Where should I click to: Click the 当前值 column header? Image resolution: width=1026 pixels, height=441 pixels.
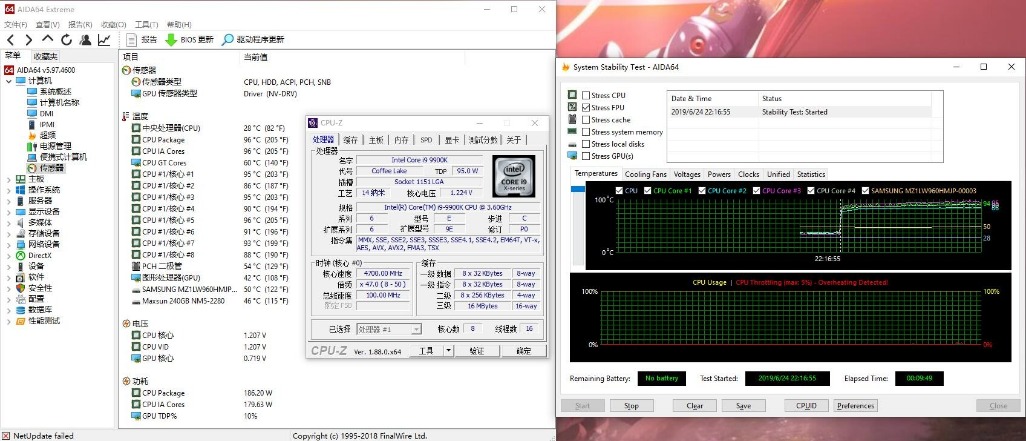(x=256, y=57)
